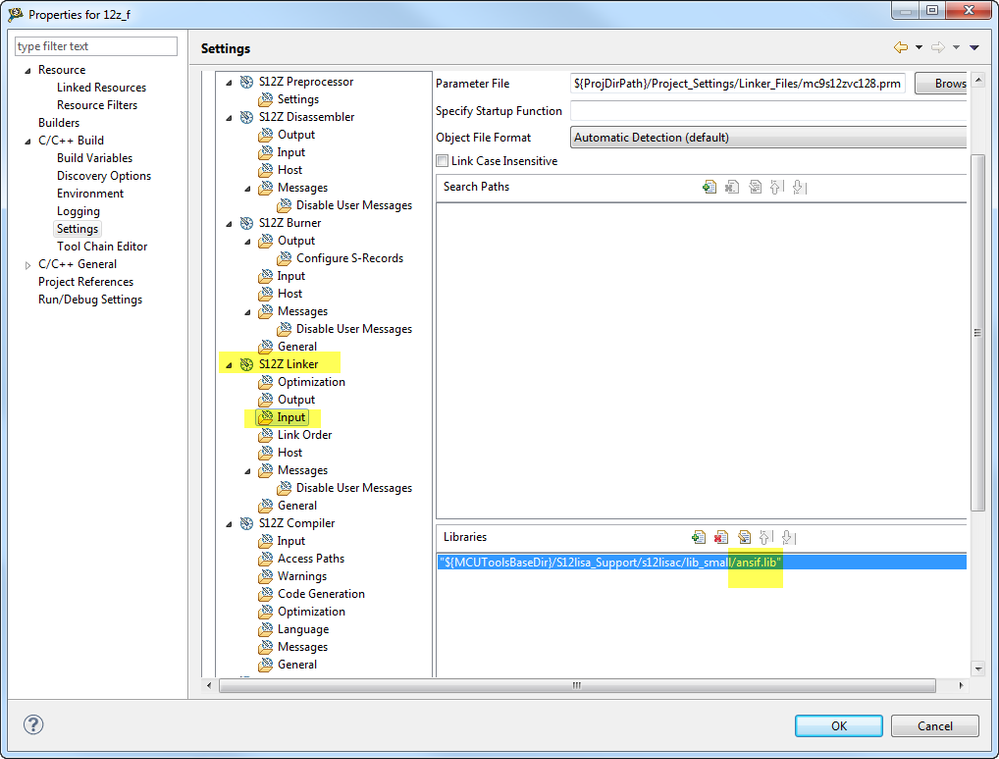Move Search Paths entry down icon
The height and width of the screenshot is (759, 999).
799,187
